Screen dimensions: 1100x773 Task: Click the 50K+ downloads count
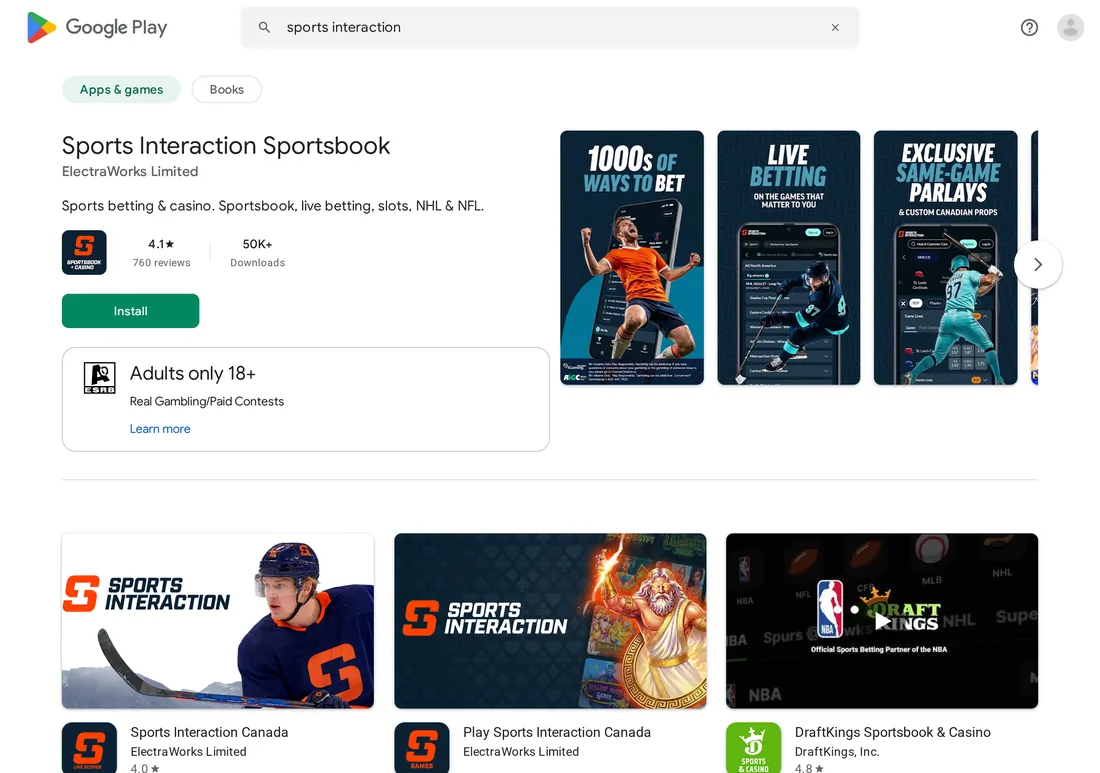[x=257, y=244]
